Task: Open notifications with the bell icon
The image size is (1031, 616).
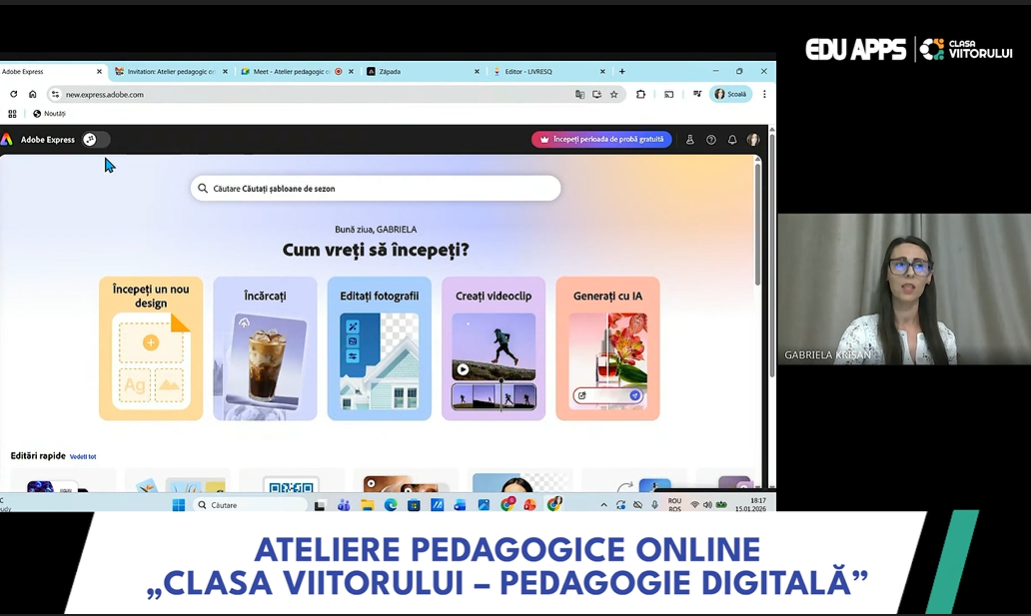Action: tap(732, 139)
